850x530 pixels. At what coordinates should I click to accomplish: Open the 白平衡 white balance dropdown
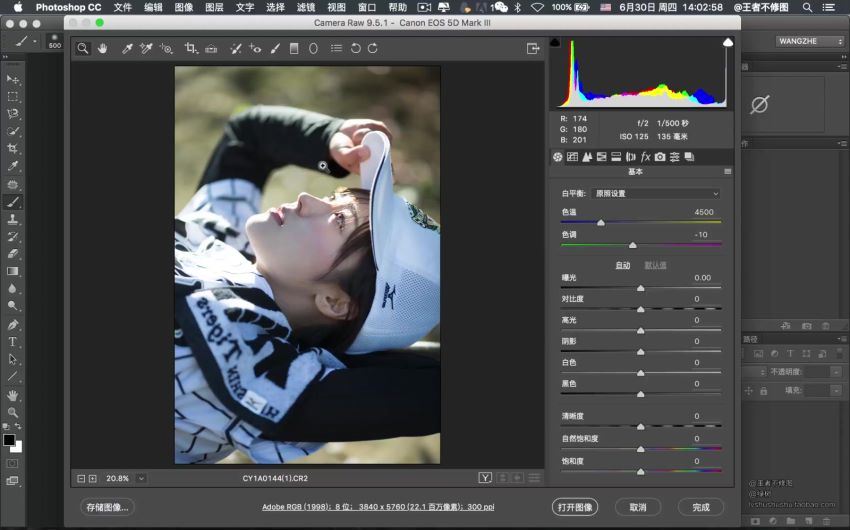[x=655, y=193]
